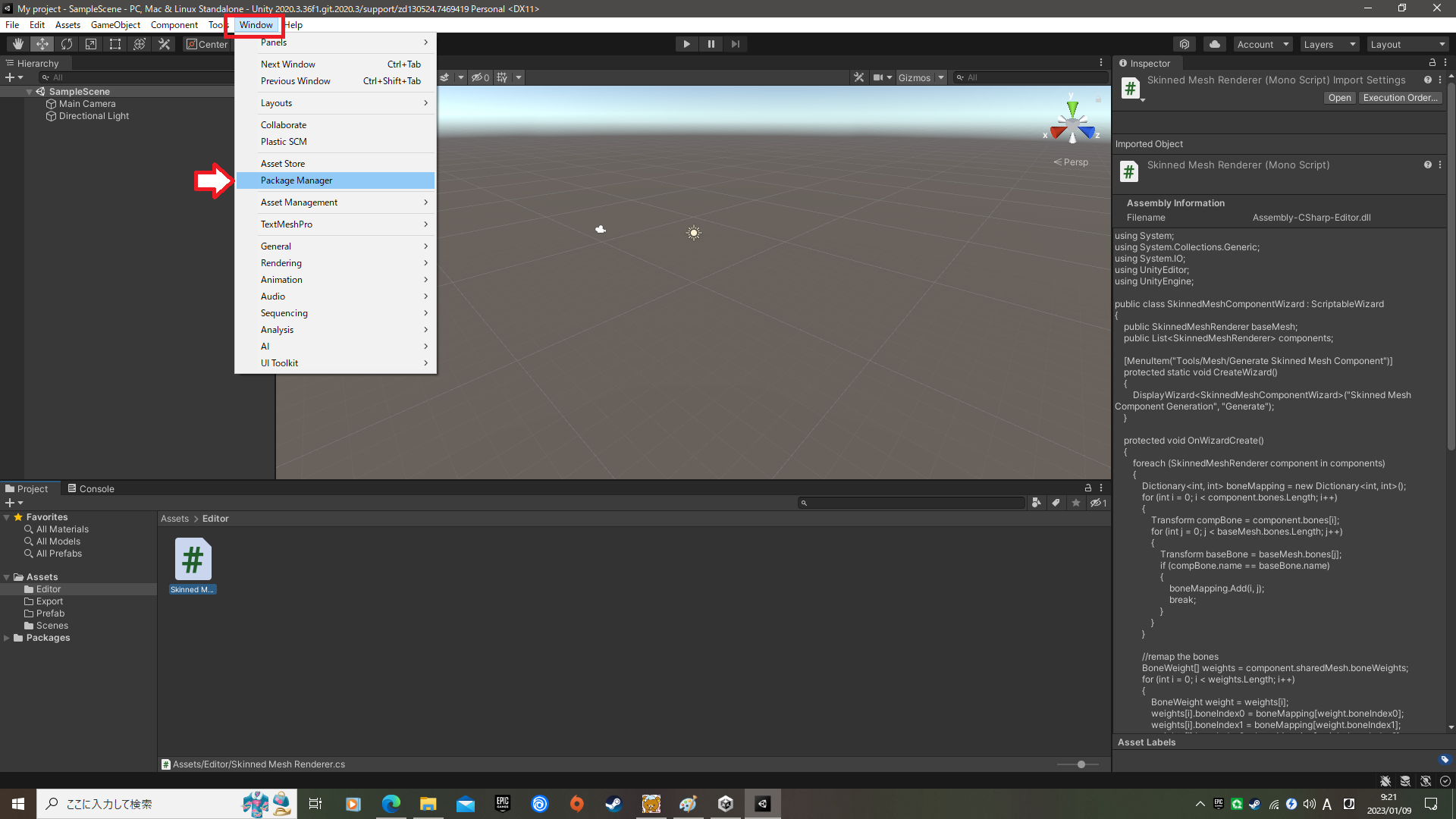Select the Skinned Mesh Renderer script thumbnail

coord(193,560)
